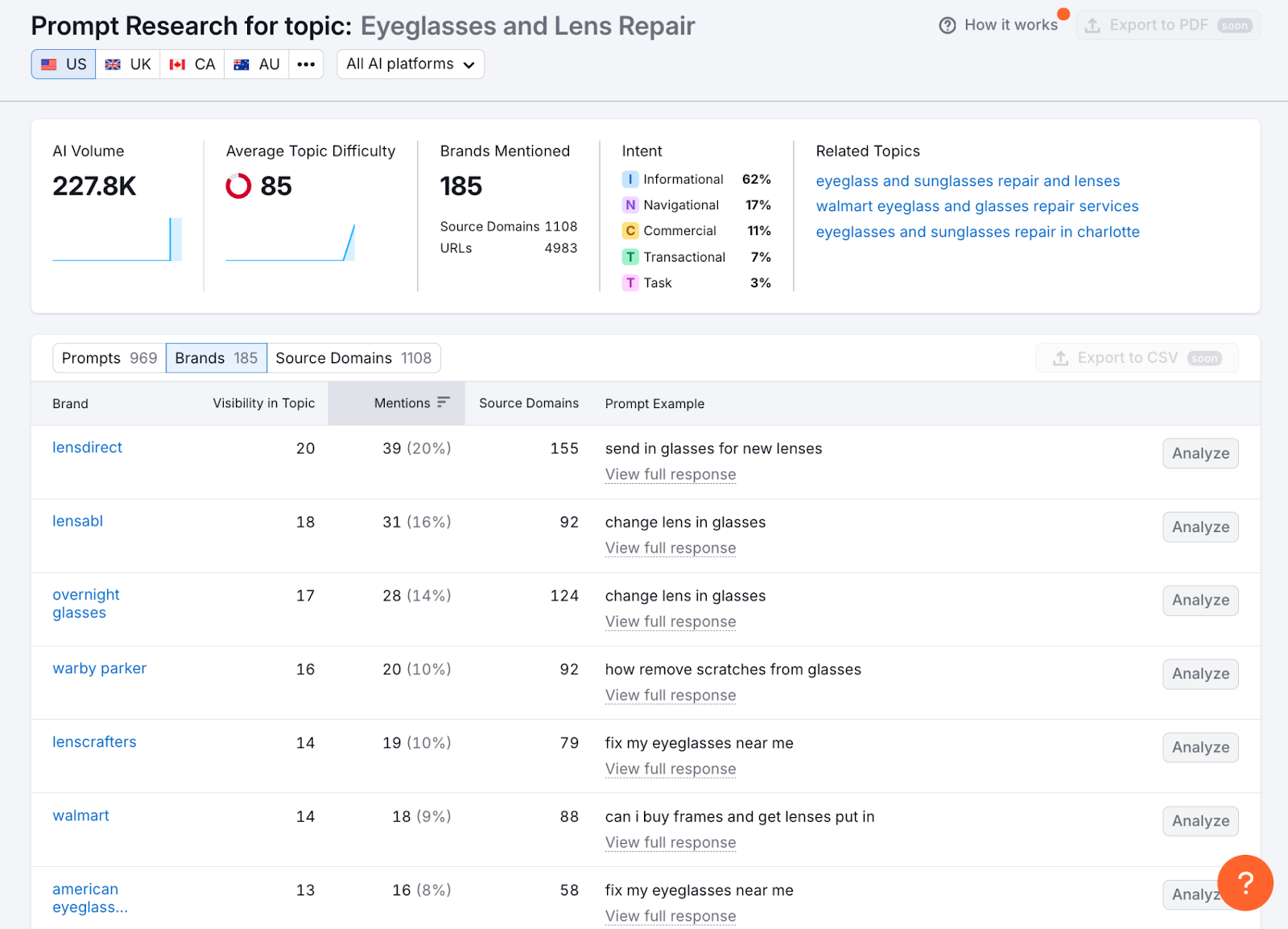The width and height of the screenshot is (1288, 929).
Task: Click the Informational intent badge
Action: point(630,179)
